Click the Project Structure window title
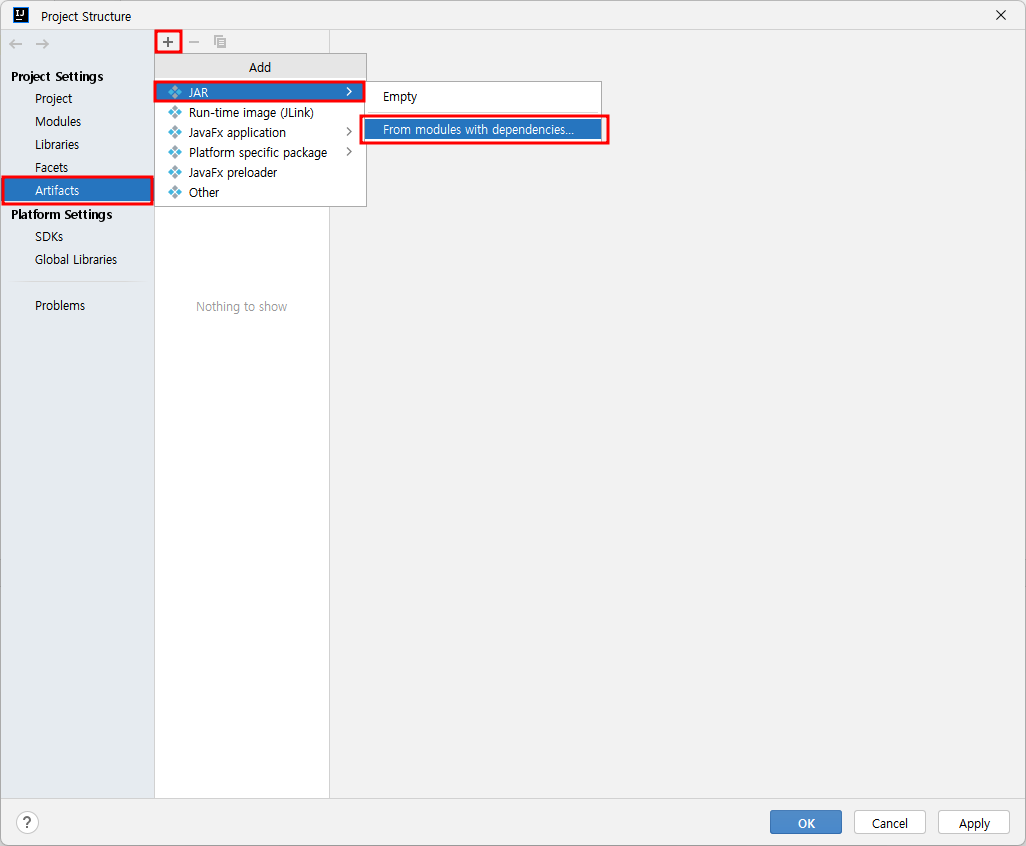The width and height of the screenshot is (1026, 846). (x=86, y=16)
